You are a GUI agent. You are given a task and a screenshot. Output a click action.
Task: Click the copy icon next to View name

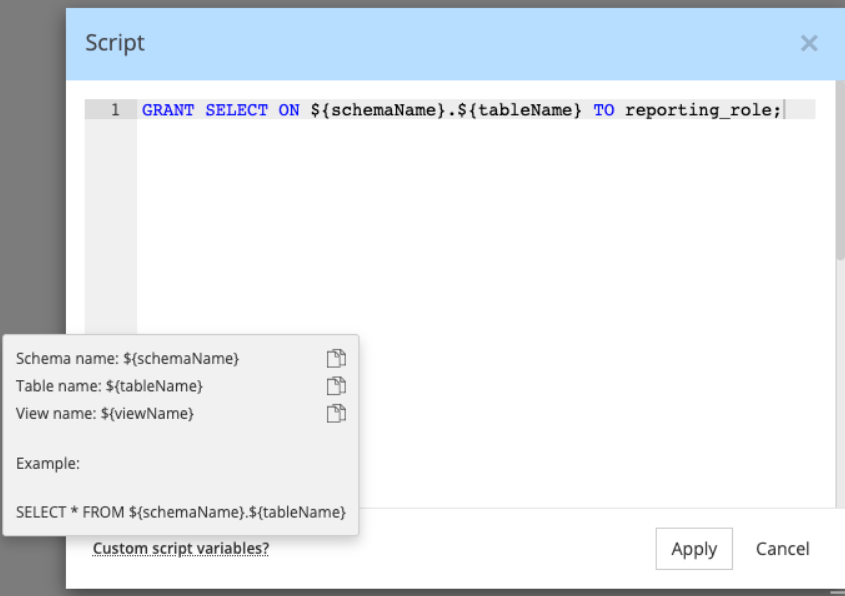click(337, 413)
